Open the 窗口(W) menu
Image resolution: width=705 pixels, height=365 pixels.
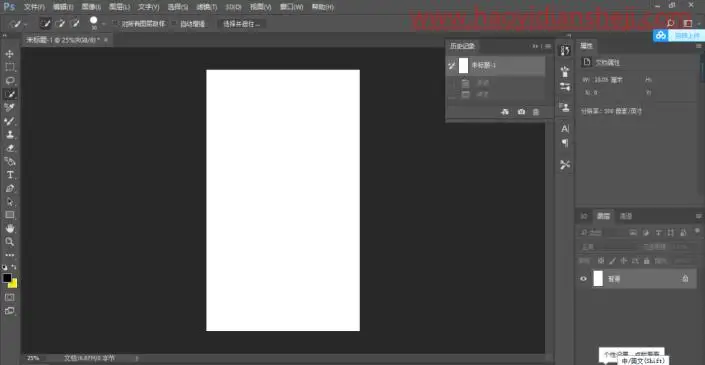(291, 7)
